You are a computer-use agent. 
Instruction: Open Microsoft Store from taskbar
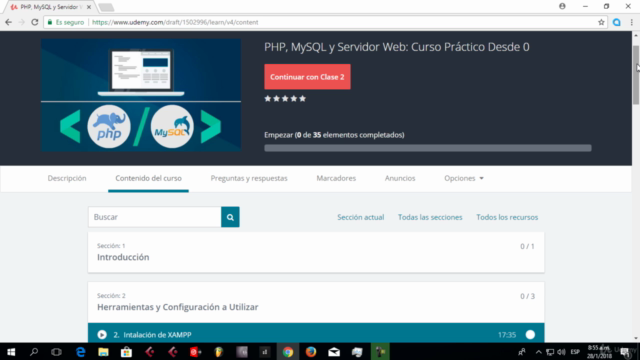(126, 351)
